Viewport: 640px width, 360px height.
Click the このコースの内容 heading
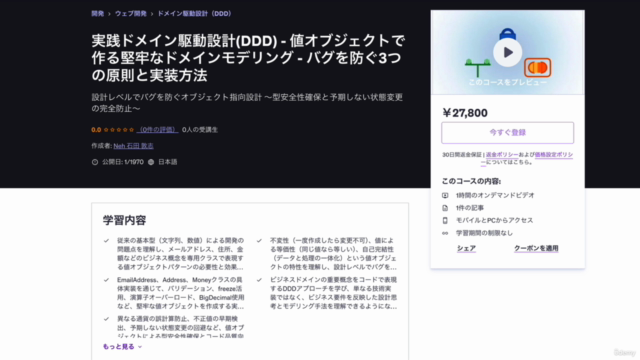click(471, 181)
